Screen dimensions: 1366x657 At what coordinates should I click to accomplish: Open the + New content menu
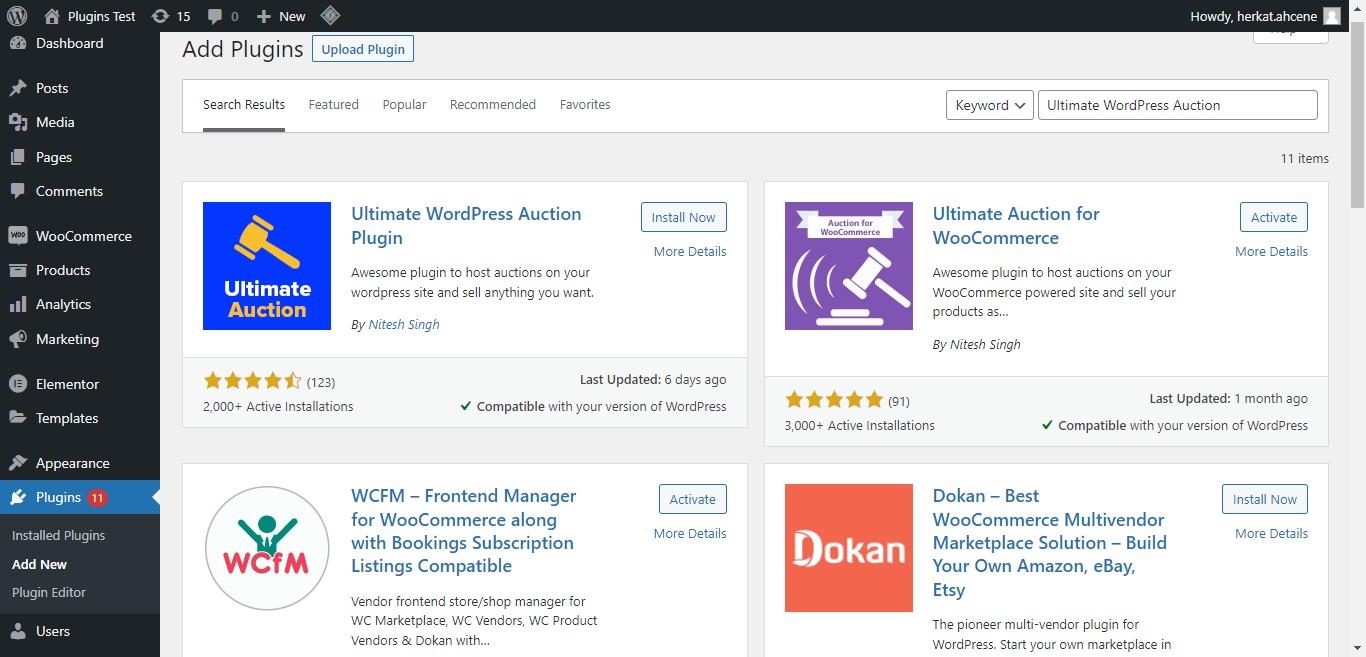281,16
